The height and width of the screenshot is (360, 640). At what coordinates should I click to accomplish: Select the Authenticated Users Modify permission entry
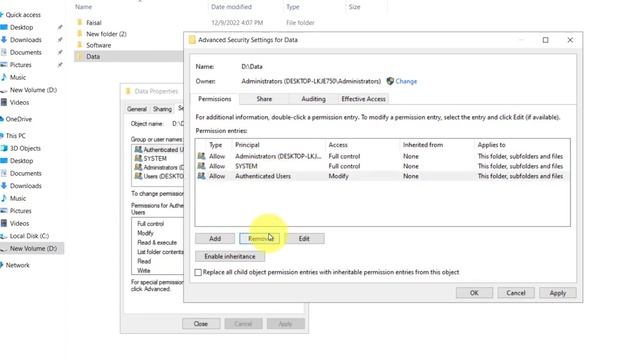tap(382, 176)
